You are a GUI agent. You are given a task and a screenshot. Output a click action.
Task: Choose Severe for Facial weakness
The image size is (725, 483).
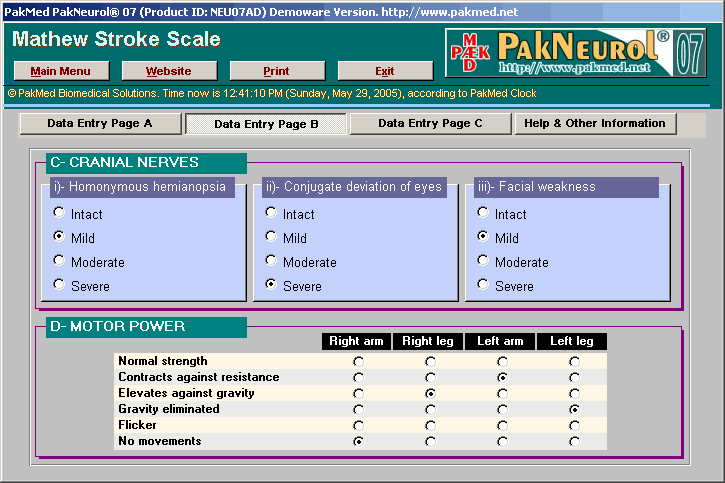[483, 284]
